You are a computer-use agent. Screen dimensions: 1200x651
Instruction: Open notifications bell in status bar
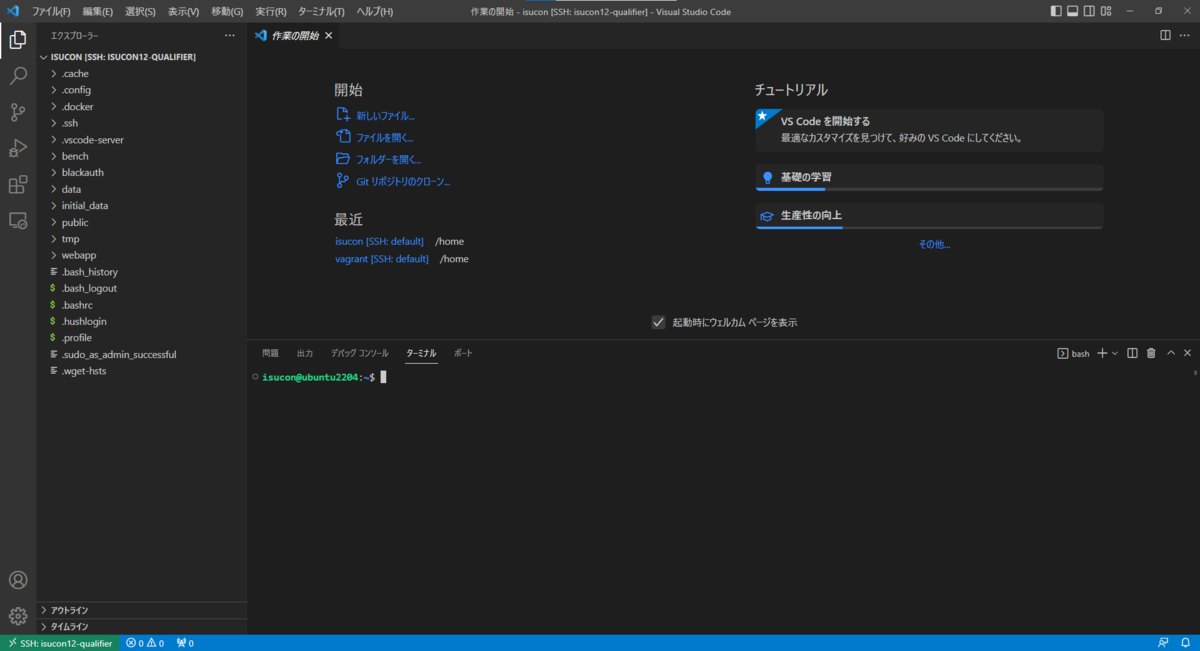pyautogui.click(x=1185, y=643)
